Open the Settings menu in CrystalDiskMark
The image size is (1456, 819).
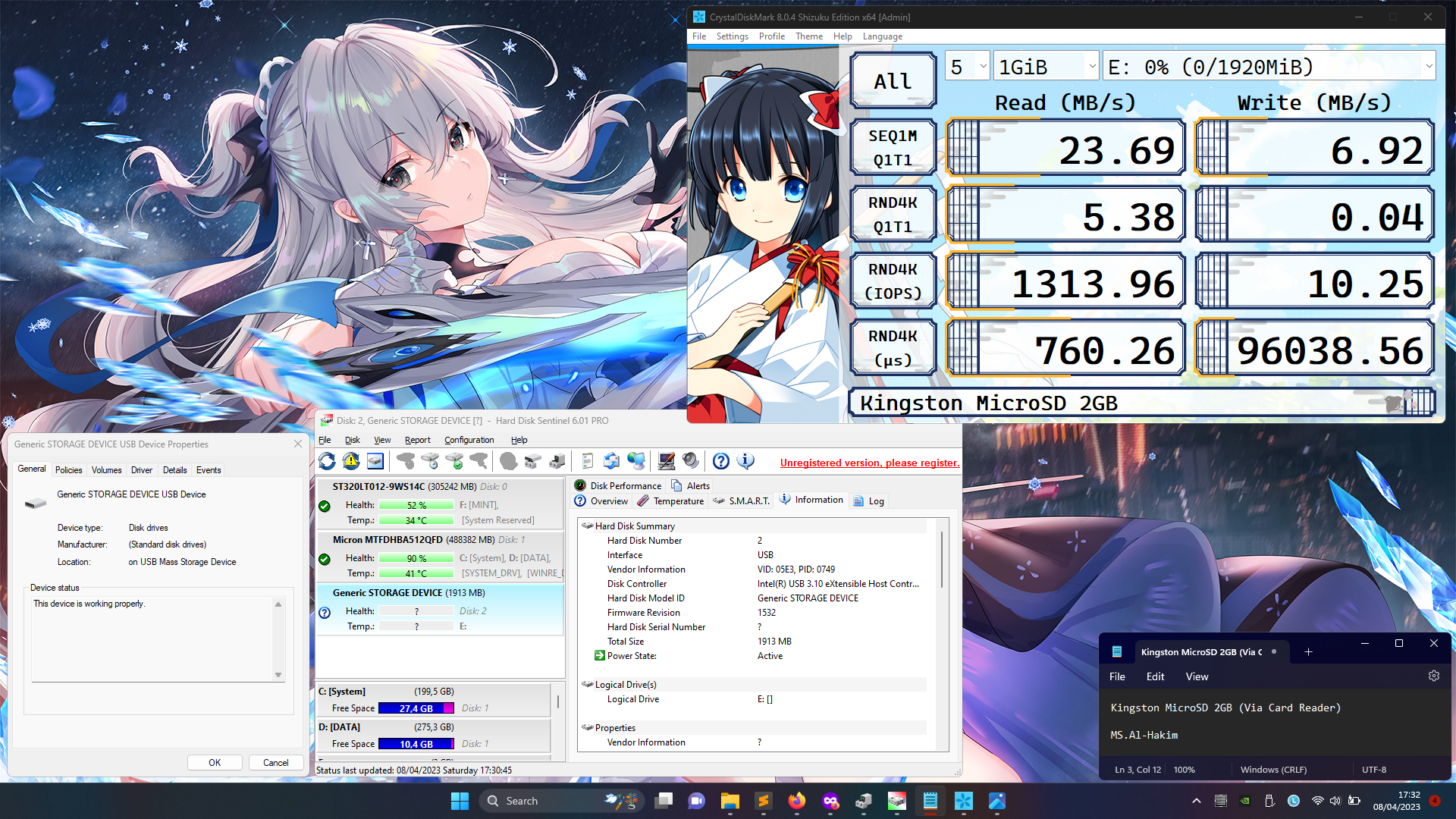tap(732, 36)
